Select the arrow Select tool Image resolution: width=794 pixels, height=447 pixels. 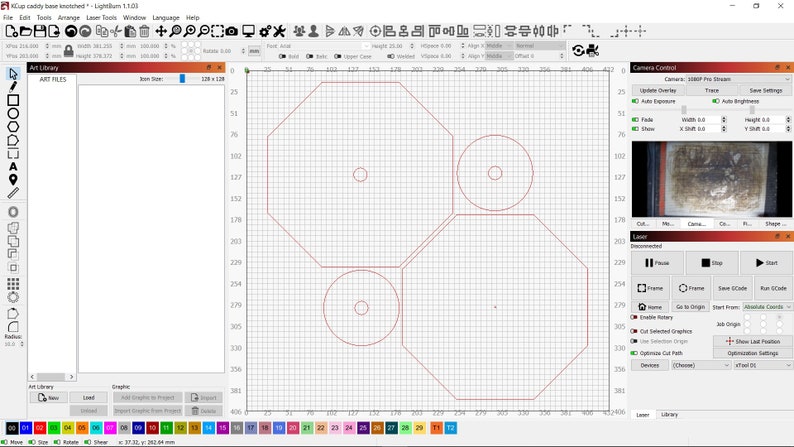(13, 74)
